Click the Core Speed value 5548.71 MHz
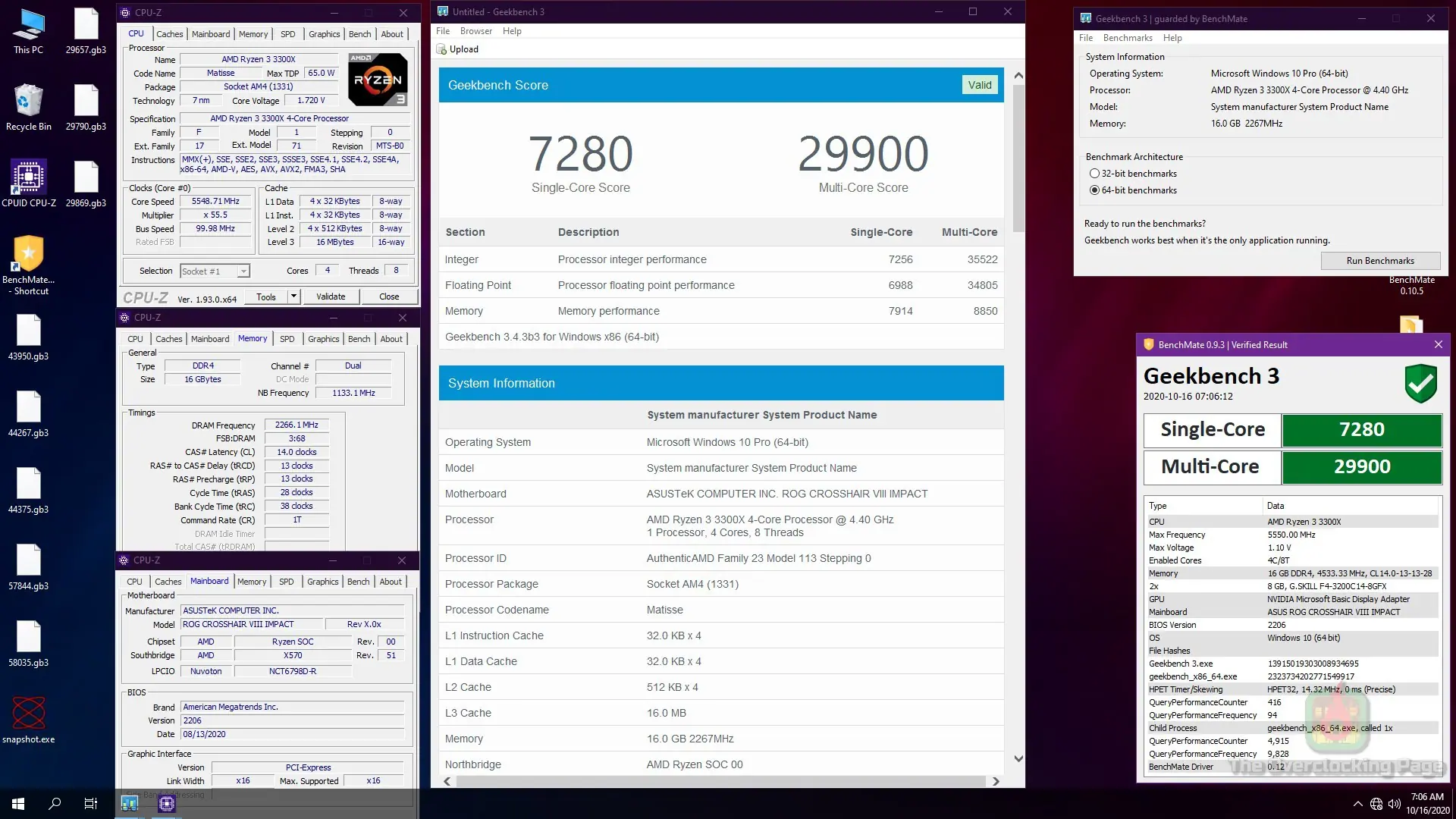This screenshot has height=819, width=1456. [215, 202]
